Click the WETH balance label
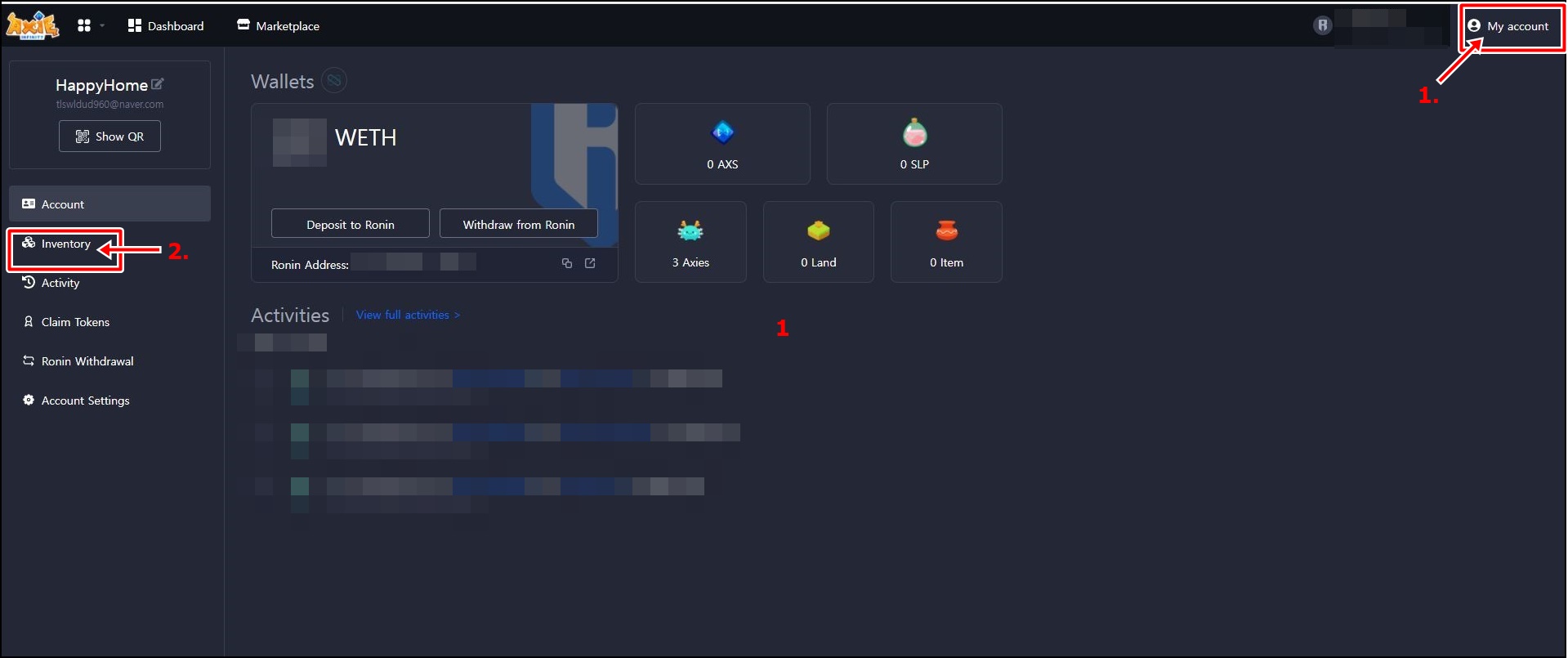 pyautogui.click(x=365, y=137)
